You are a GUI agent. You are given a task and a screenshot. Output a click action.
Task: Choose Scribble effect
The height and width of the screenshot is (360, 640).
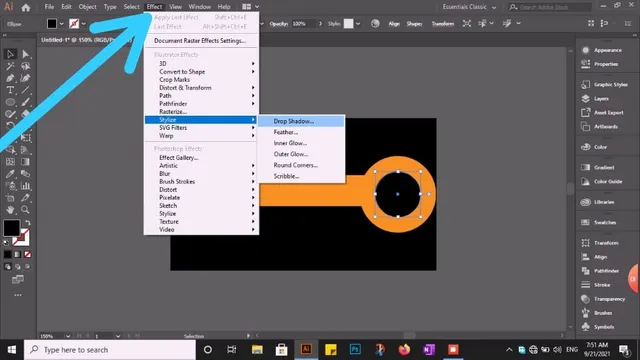302,176
